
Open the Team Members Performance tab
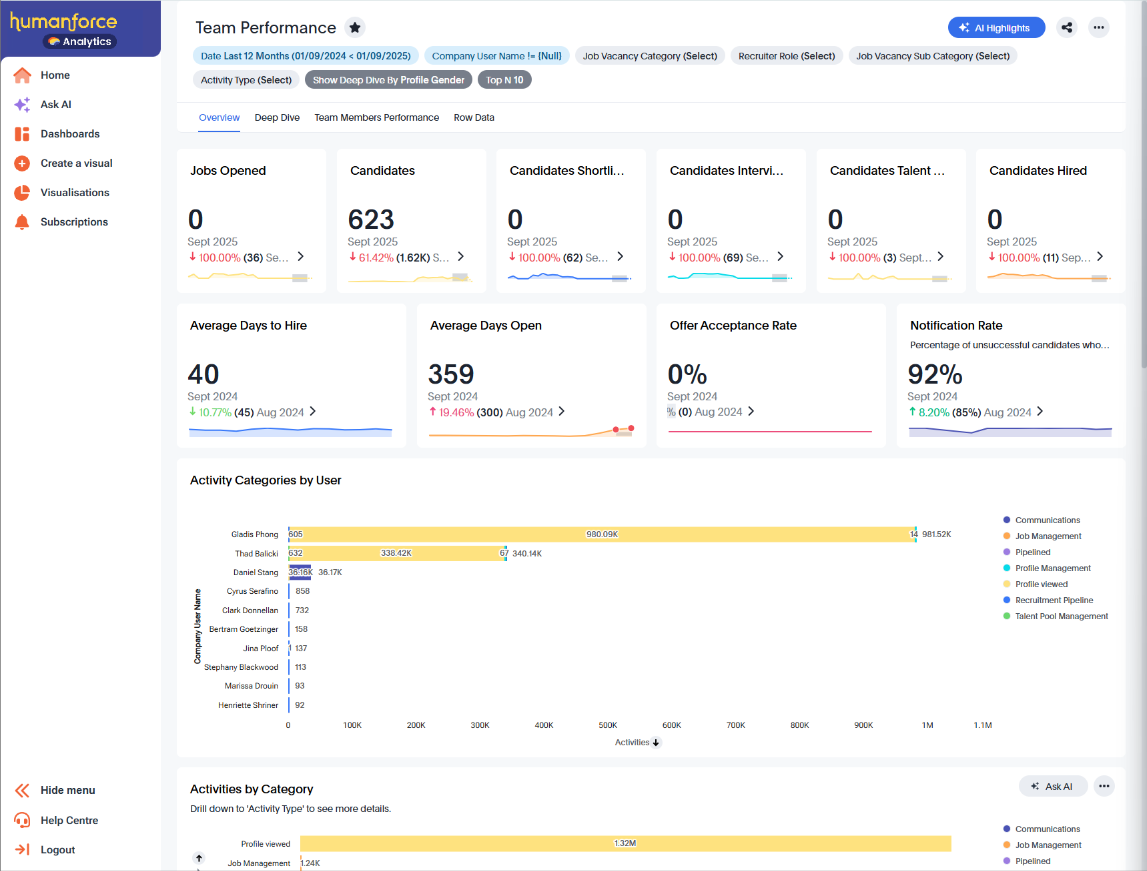pos(376,118)
